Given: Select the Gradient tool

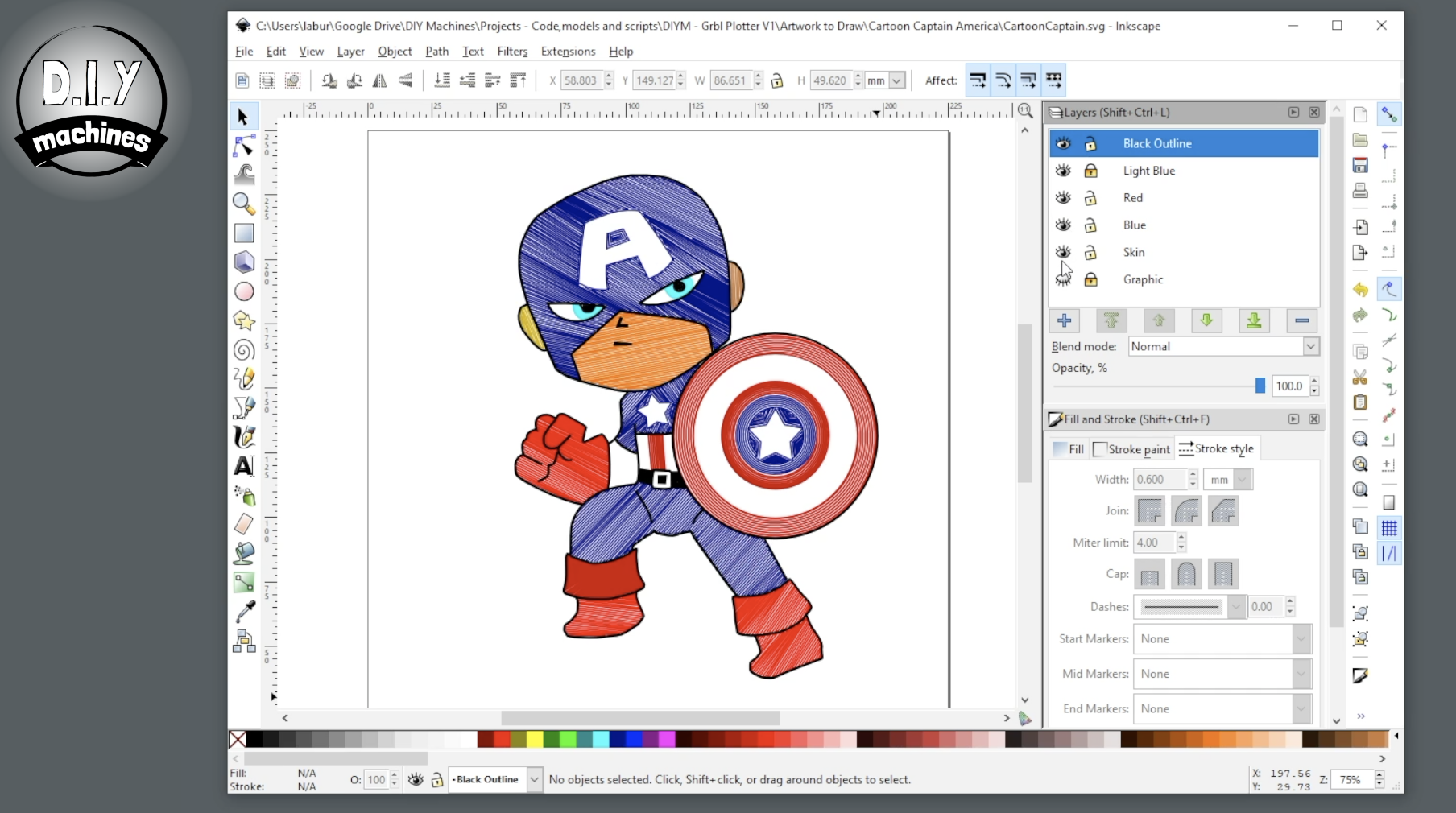Looking at the screenshot, I should [x=244, y=582].
